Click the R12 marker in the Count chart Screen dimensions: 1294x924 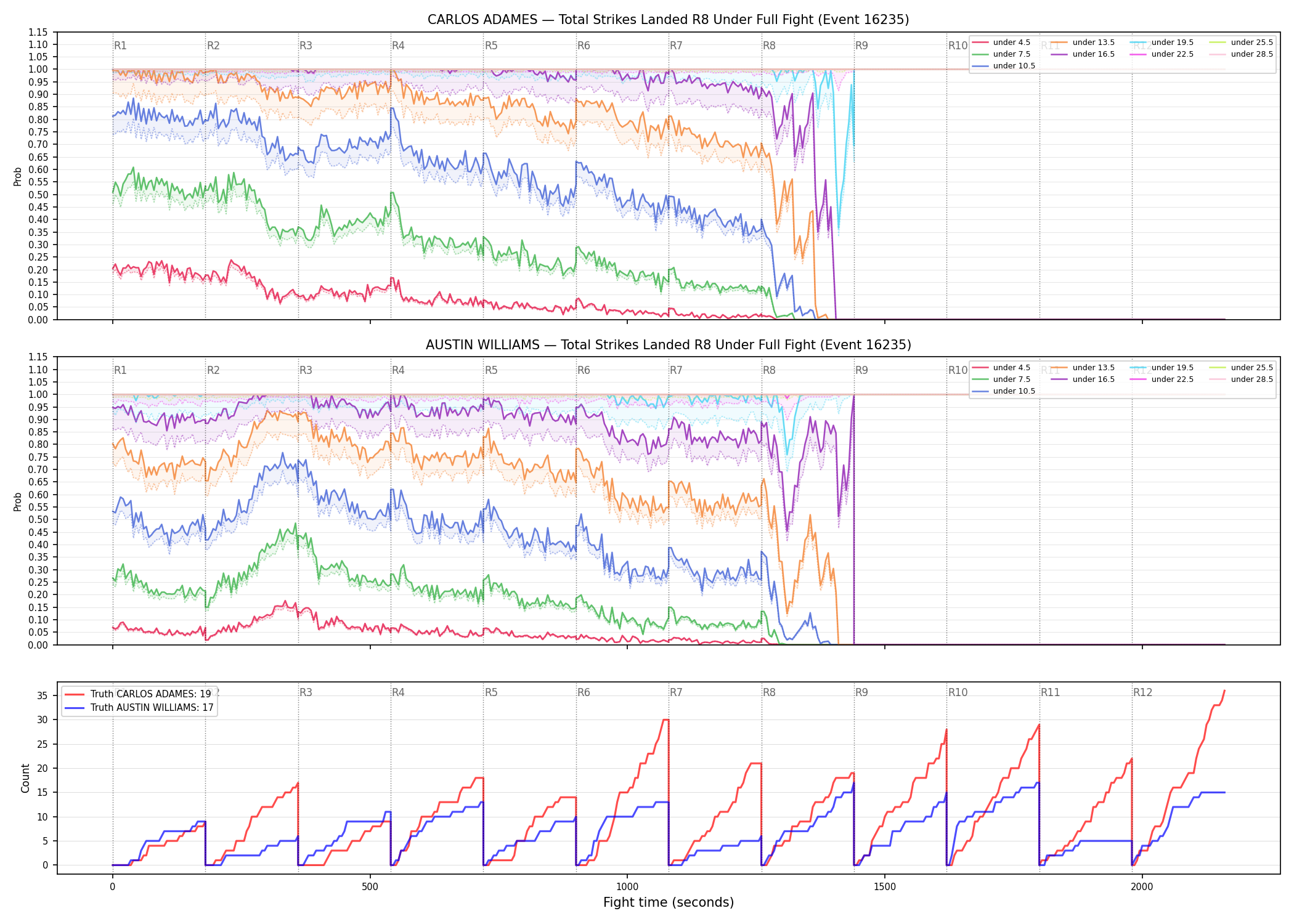click(1142, 692)
